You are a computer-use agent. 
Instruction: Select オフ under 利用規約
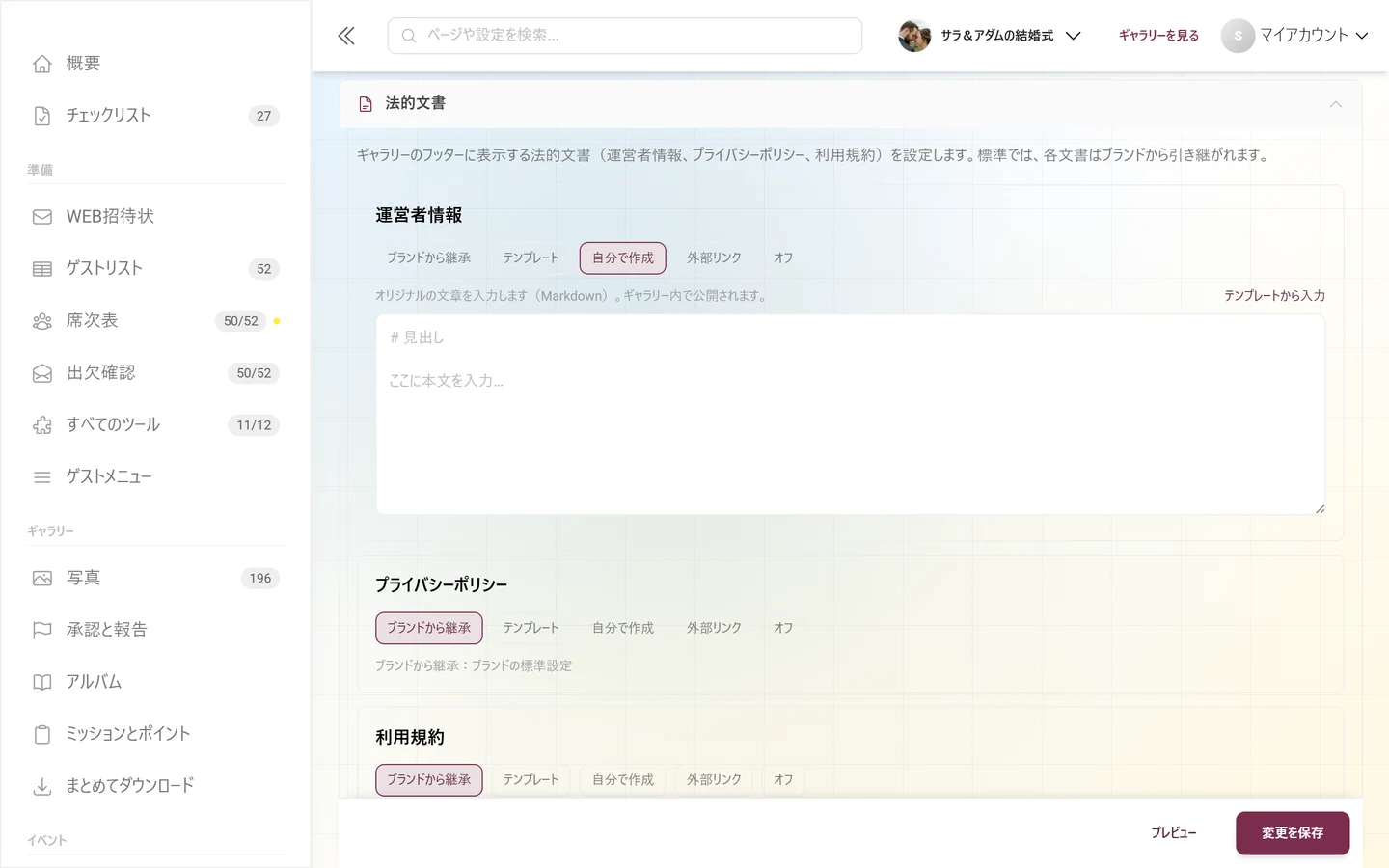[x=783, y=780]
